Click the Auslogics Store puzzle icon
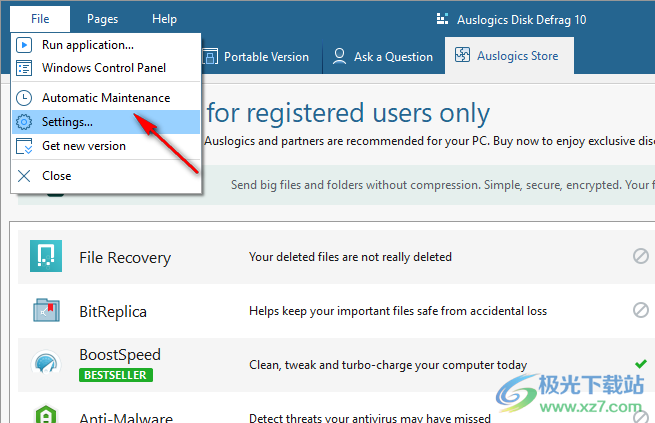Screen dimensions: 655x423 [x=462, y=55]
